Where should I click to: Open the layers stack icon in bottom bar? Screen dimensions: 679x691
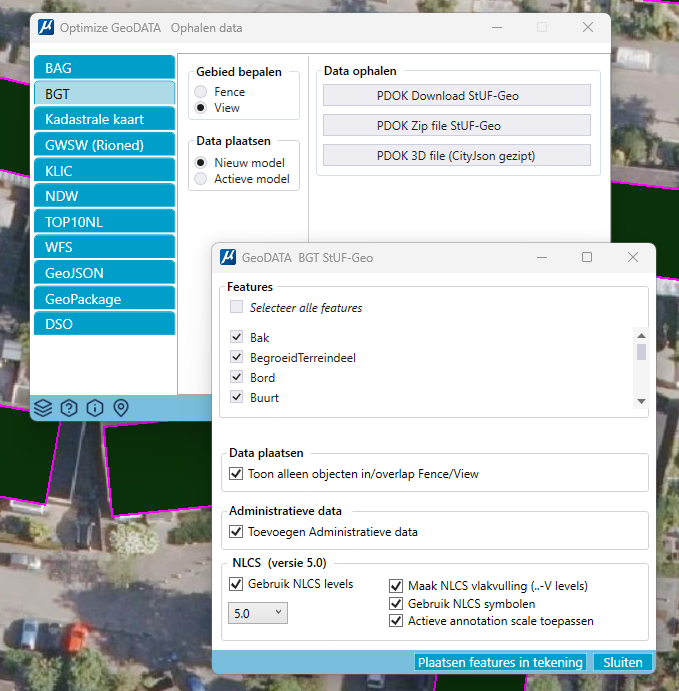[x=43, y=408]
